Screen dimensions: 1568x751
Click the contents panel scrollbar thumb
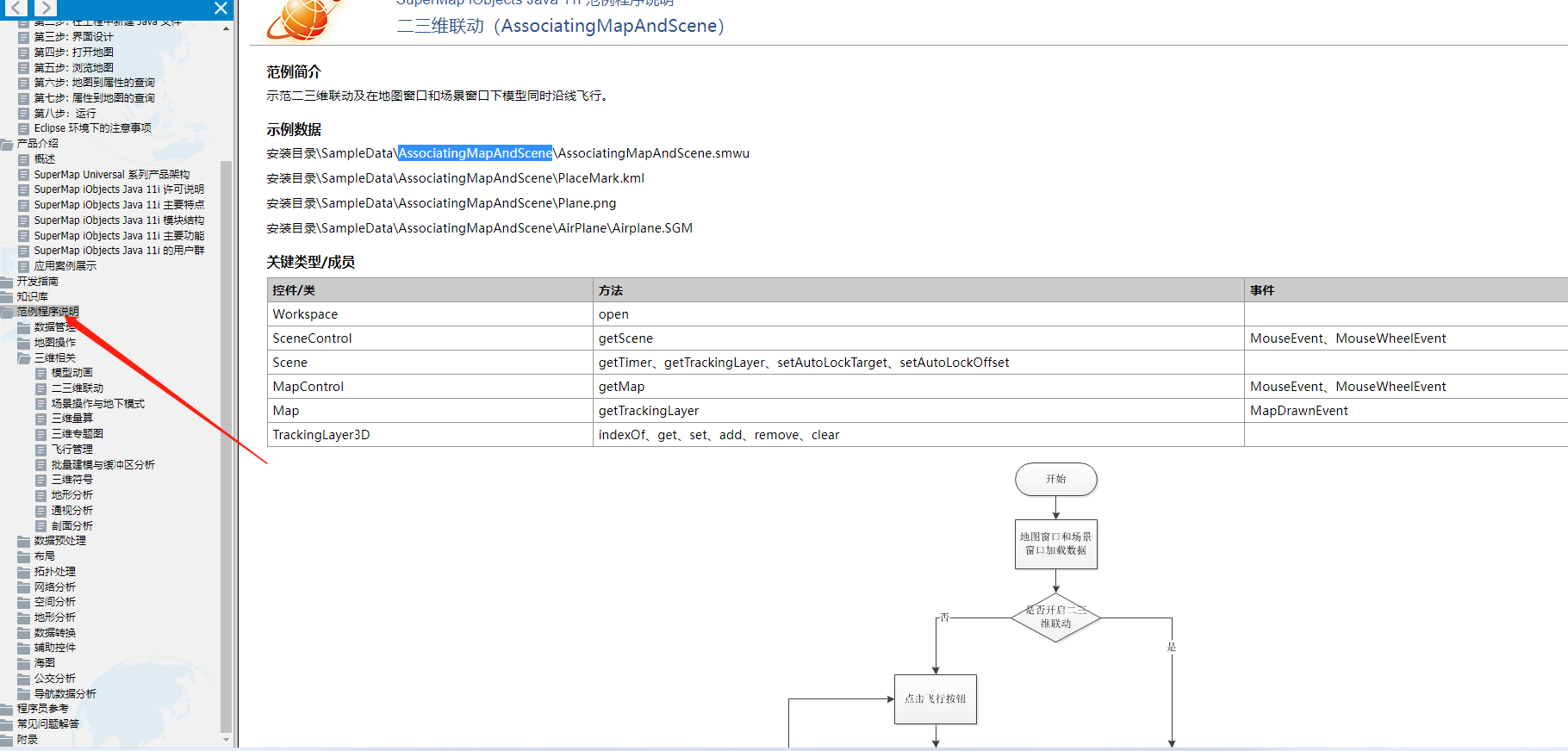pyautogui.click(x=227, y=445)
